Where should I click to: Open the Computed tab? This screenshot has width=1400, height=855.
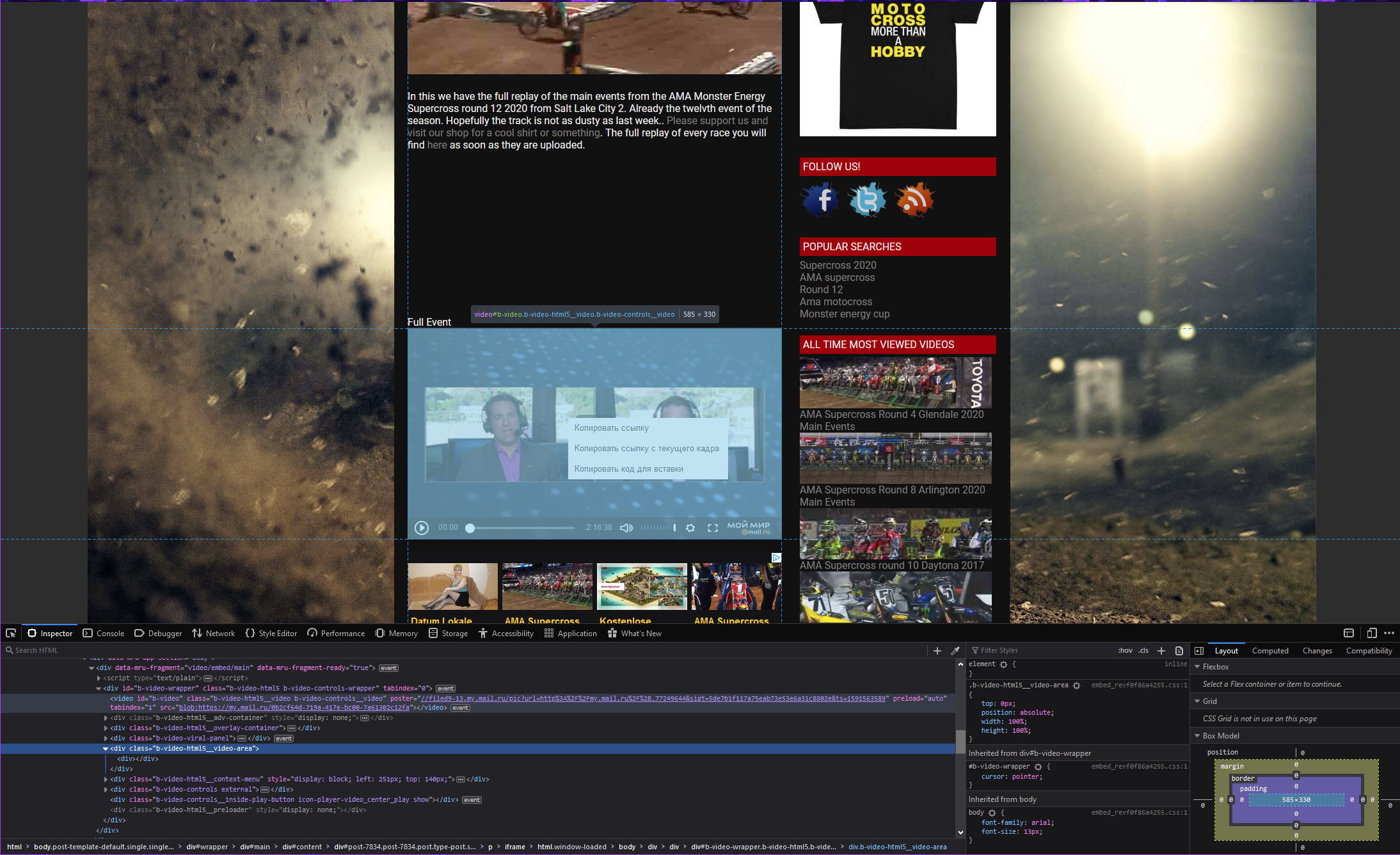click(1269, 651)
